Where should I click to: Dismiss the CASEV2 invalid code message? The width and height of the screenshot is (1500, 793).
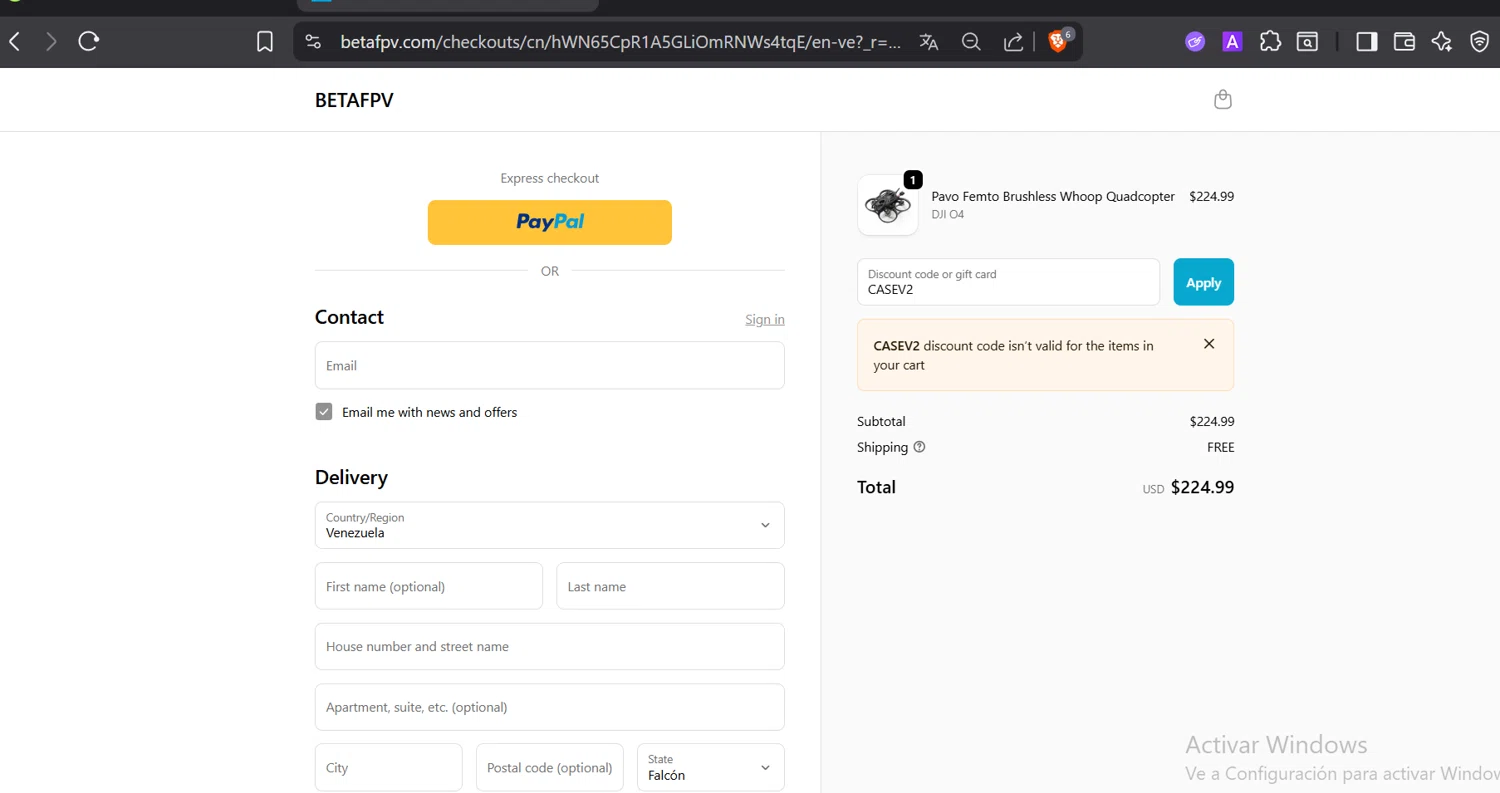(x=1209, y=344)
